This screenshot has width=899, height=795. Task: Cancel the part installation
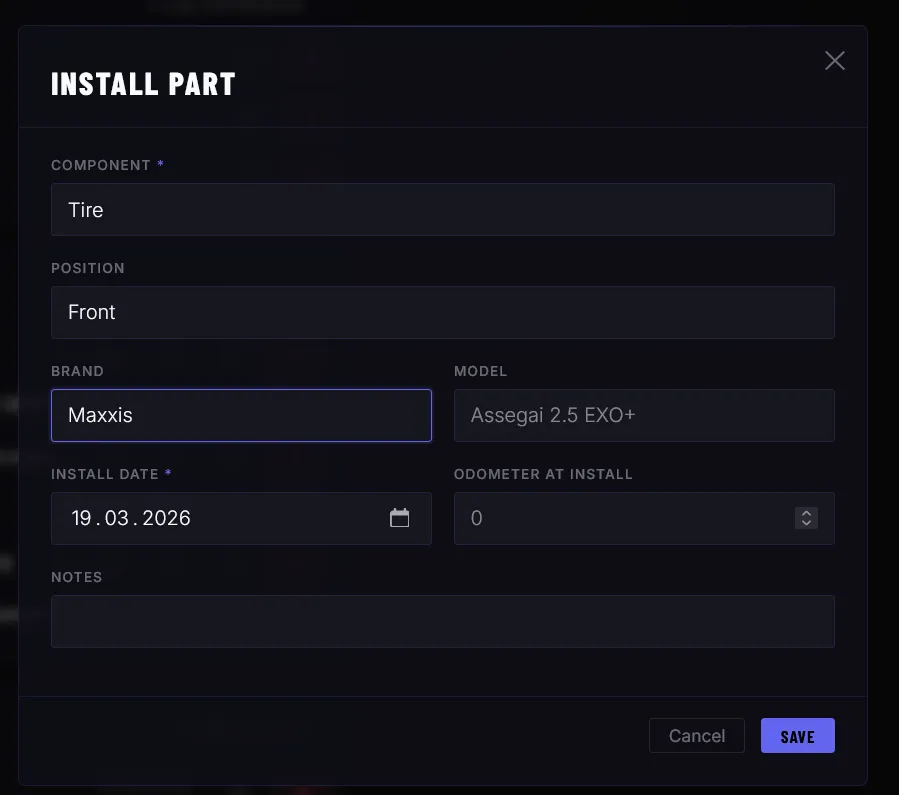(696, 735)
